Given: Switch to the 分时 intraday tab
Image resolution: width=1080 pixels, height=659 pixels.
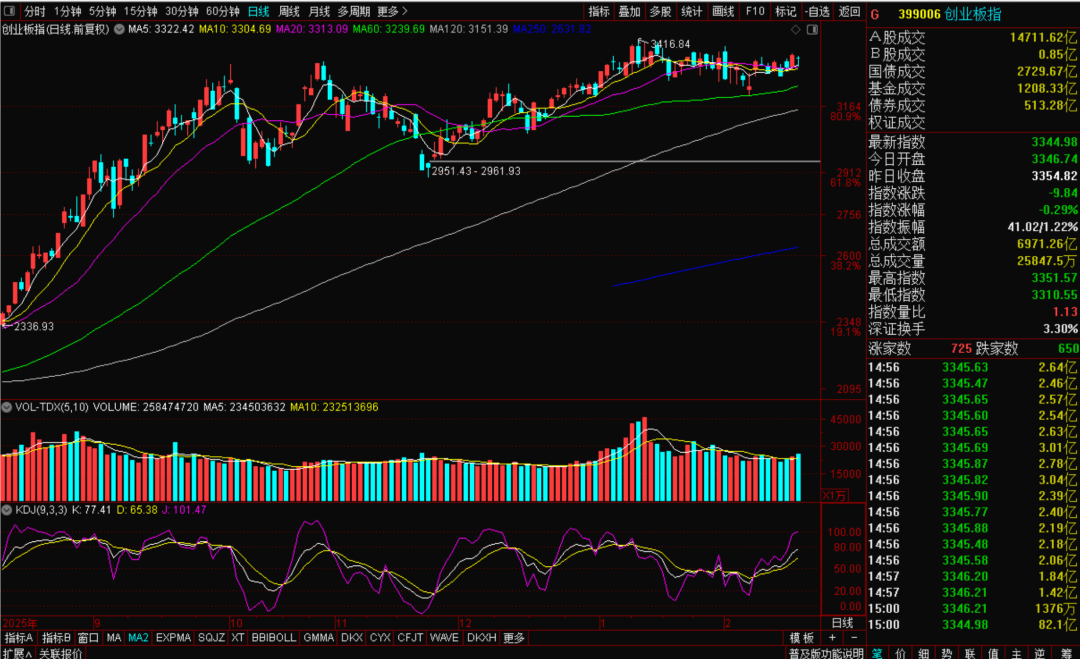Looking at the screenshot, I should point(35,11).
